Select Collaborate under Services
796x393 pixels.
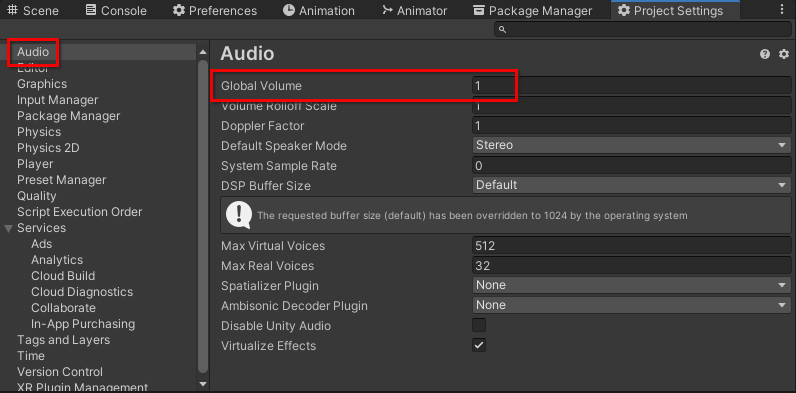pos(63,308)
